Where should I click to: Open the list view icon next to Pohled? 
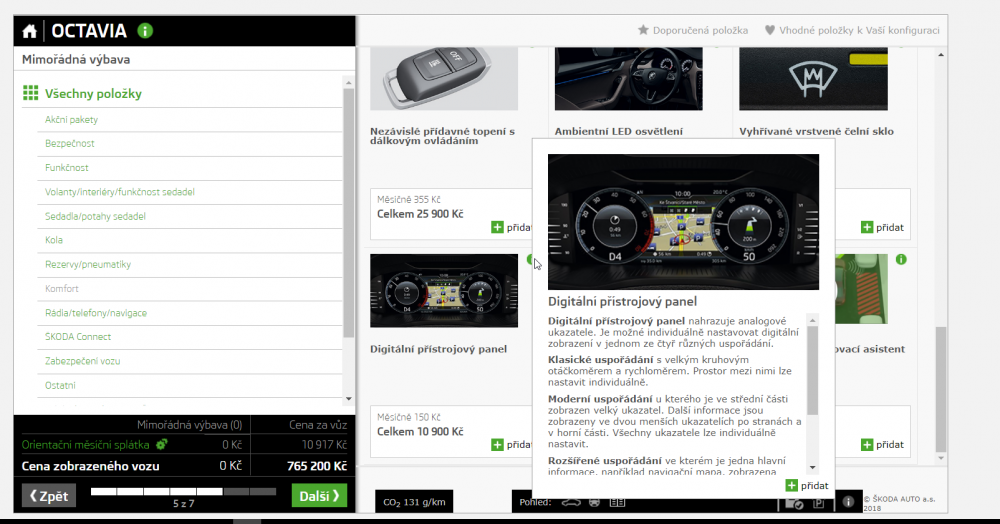coord(617,502)
